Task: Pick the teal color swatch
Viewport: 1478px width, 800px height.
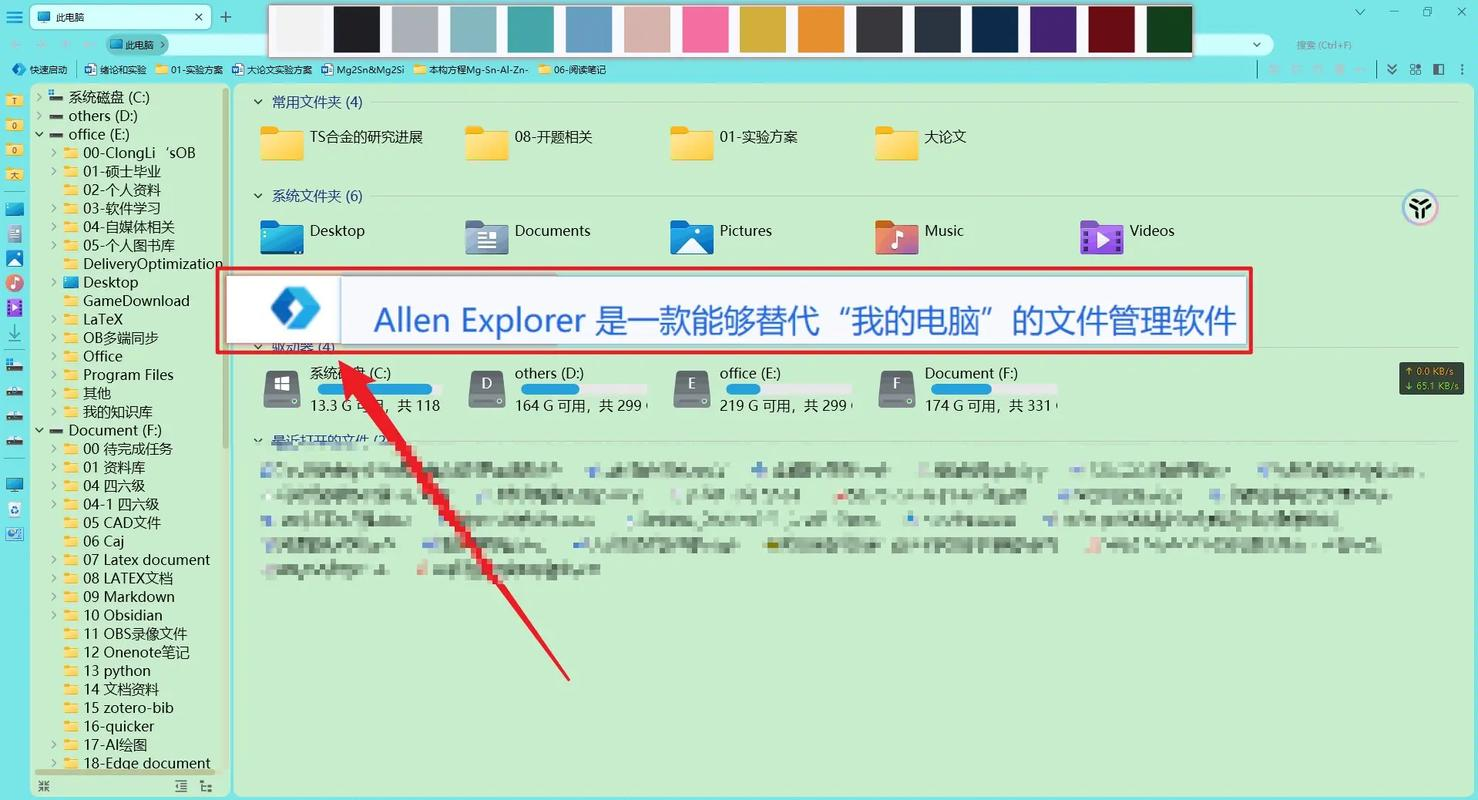Action: tap(531, 30)
